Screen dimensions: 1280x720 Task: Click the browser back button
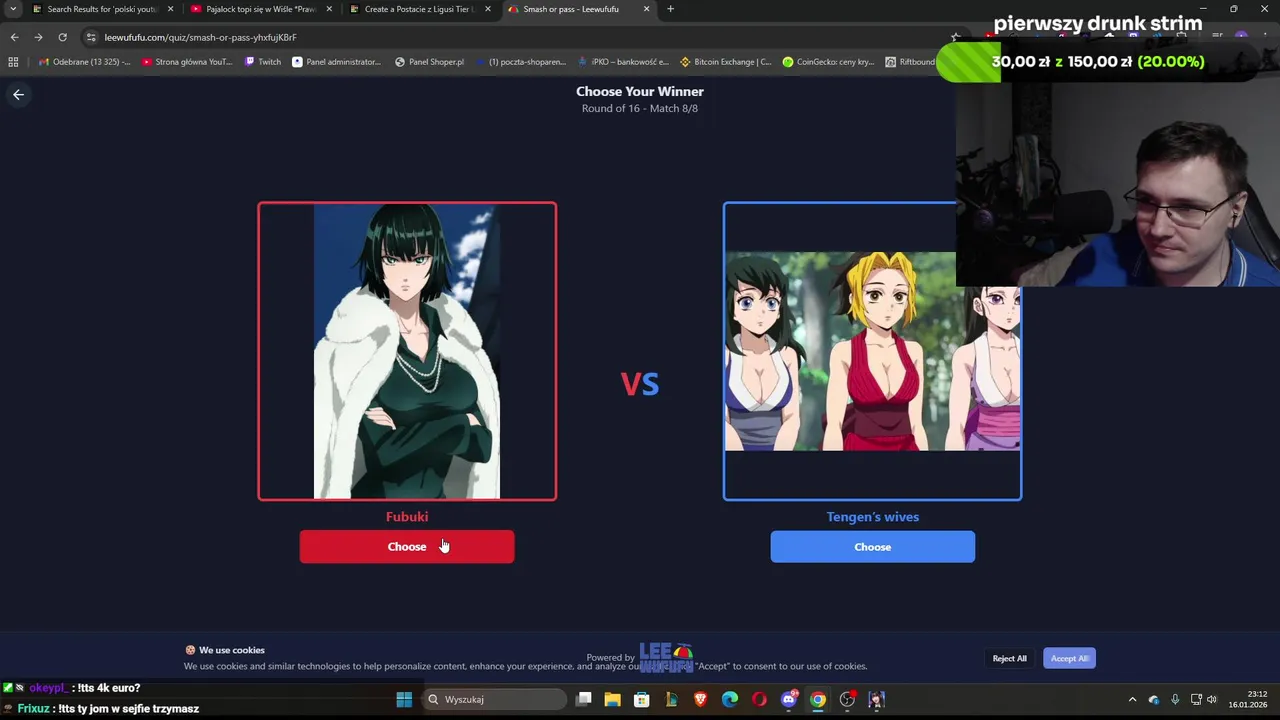pyautogui.click(x=14, y=37)
